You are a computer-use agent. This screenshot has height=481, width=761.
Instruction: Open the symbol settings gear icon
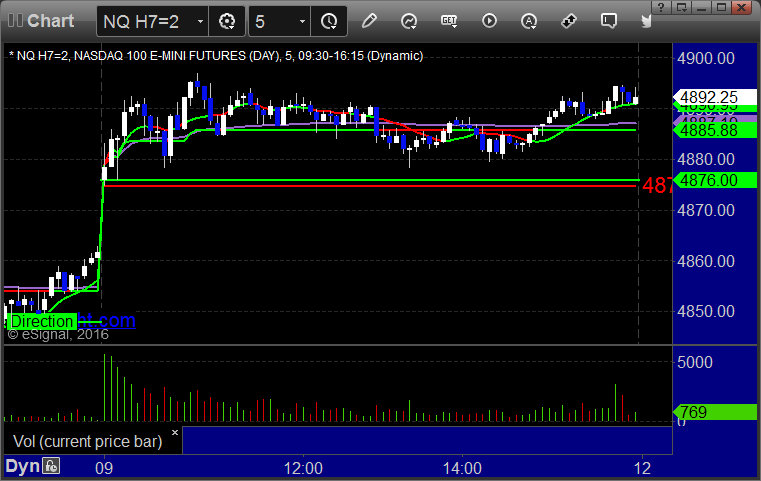coord(227,21)
